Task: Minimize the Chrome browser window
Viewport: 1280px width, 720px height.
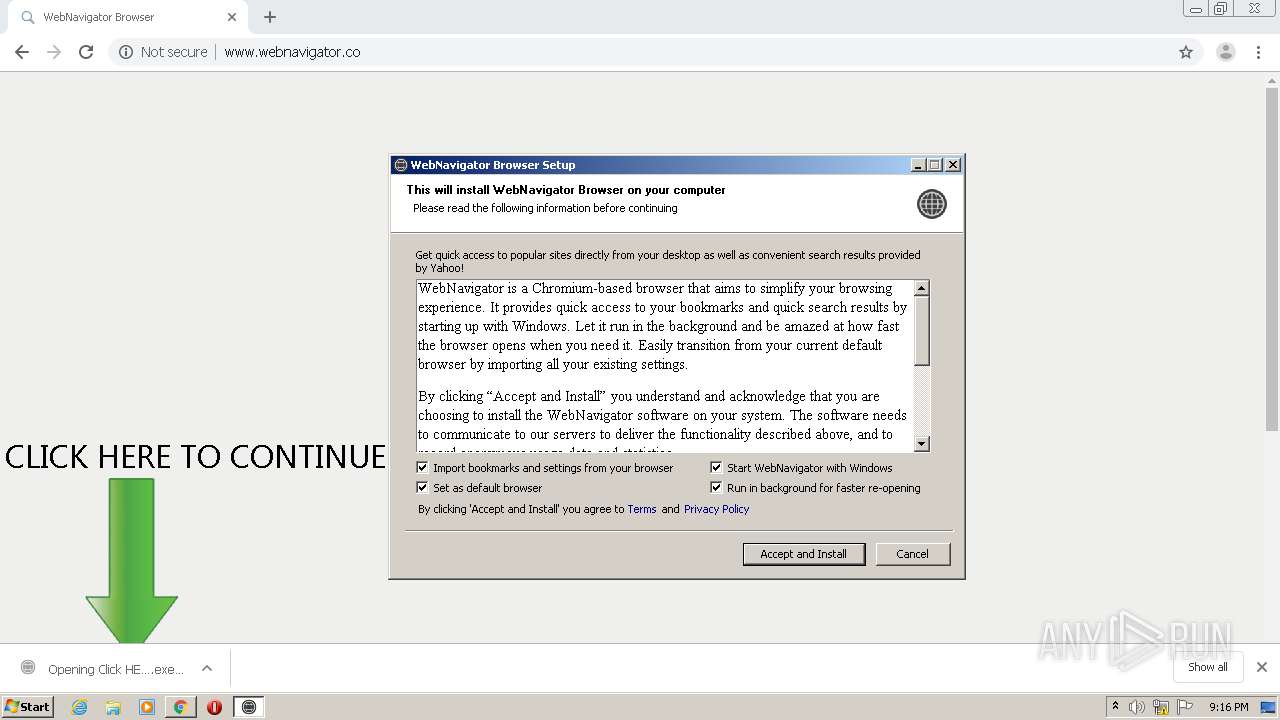Action: (x=1195, y=9)
